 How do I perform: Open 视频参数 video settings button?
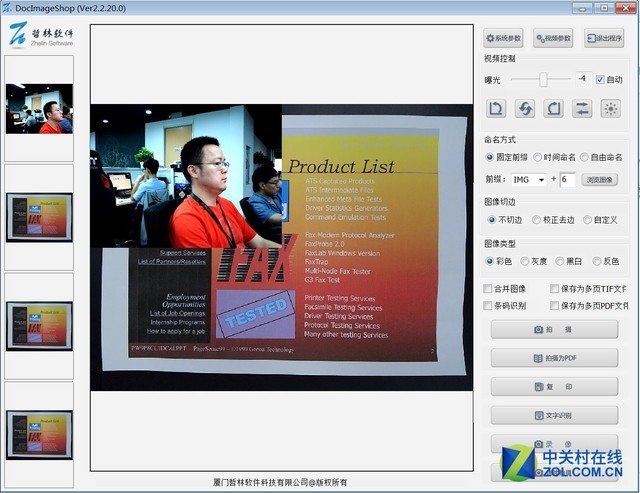point(553,39)
